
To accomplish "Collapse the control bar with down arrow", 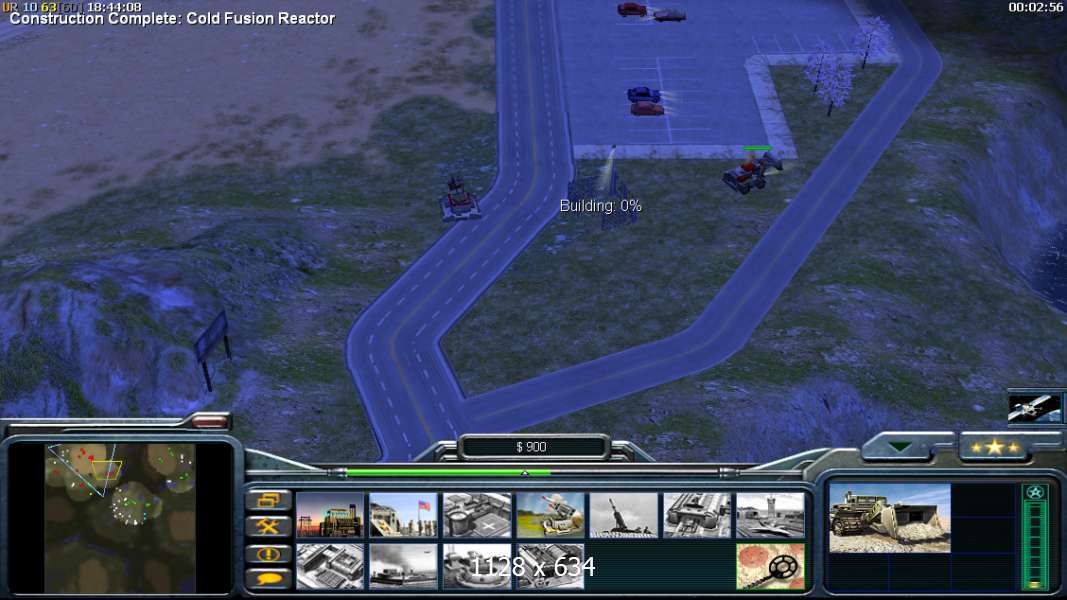I will [900, 447].
